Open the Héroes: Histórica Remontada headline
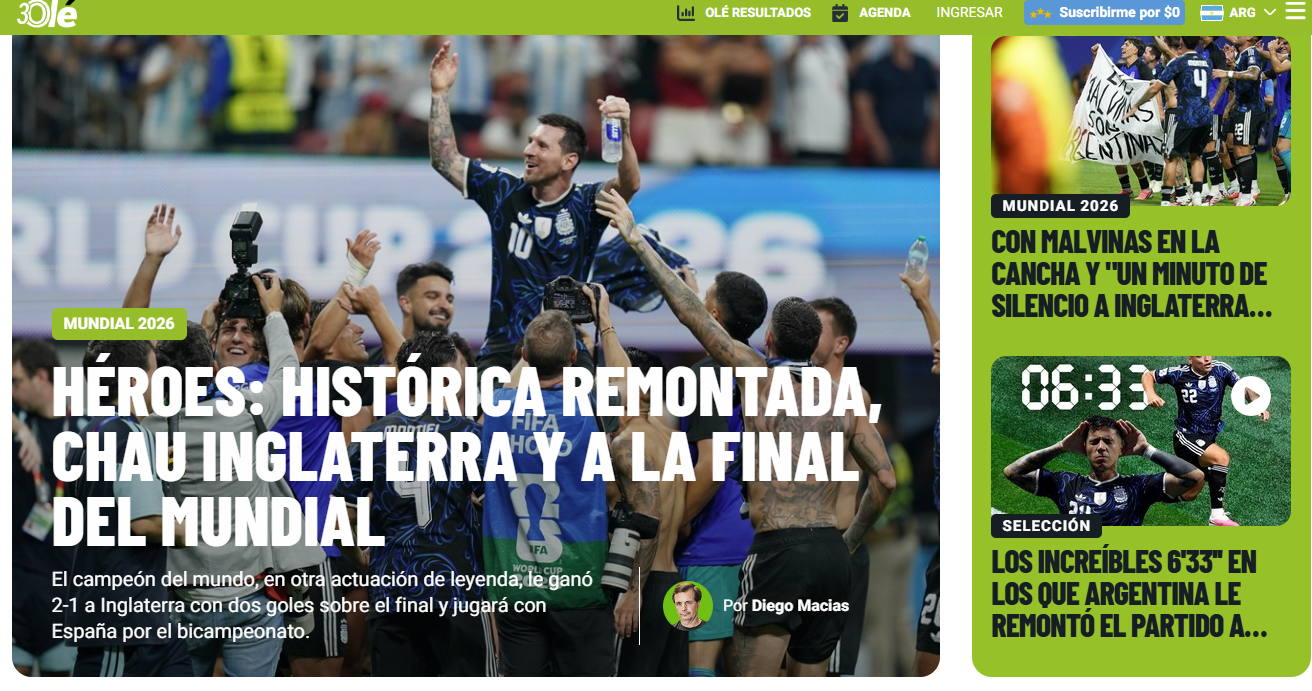Screen dimensions: 1312x691 coord(466,455)
